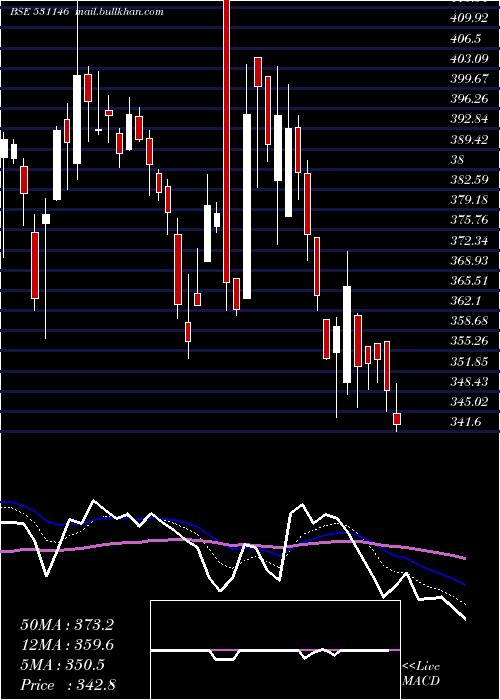Select the 351.85 axis value
Viewport: 500px width, 700px height.
(469, 362)
